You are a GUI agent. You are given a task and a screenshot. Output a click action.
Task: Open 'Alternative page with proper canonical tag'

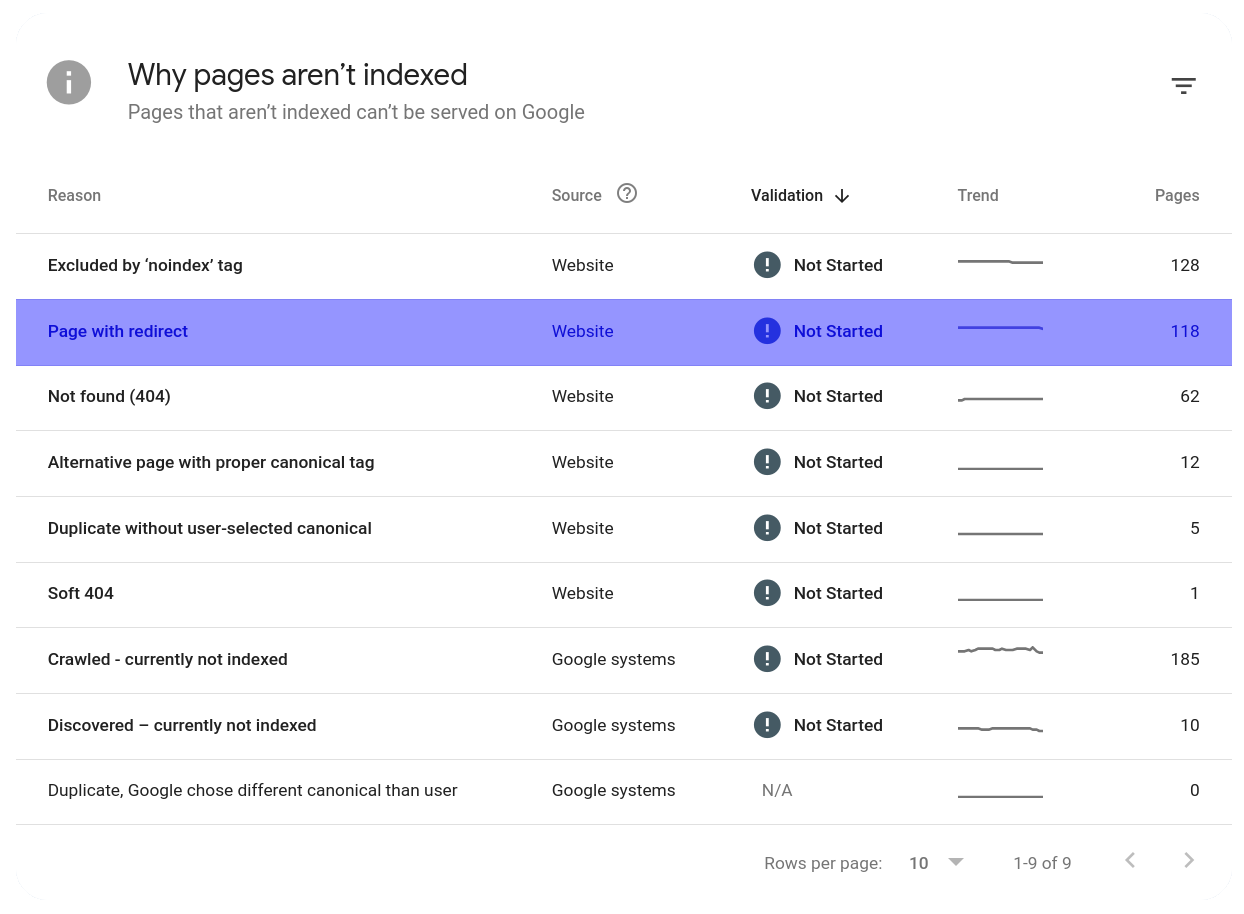click(211, 463)
